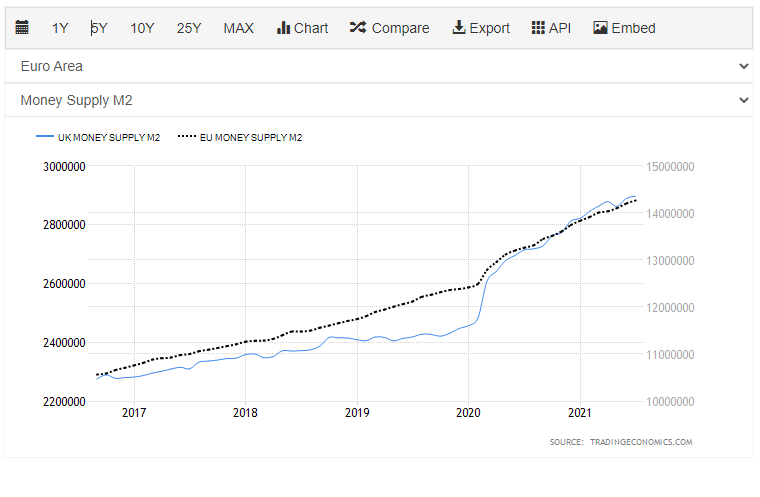The width and height of the screenshot is (760, 497).
Task: Open the Chart type menu label
Action: (311, 28)
